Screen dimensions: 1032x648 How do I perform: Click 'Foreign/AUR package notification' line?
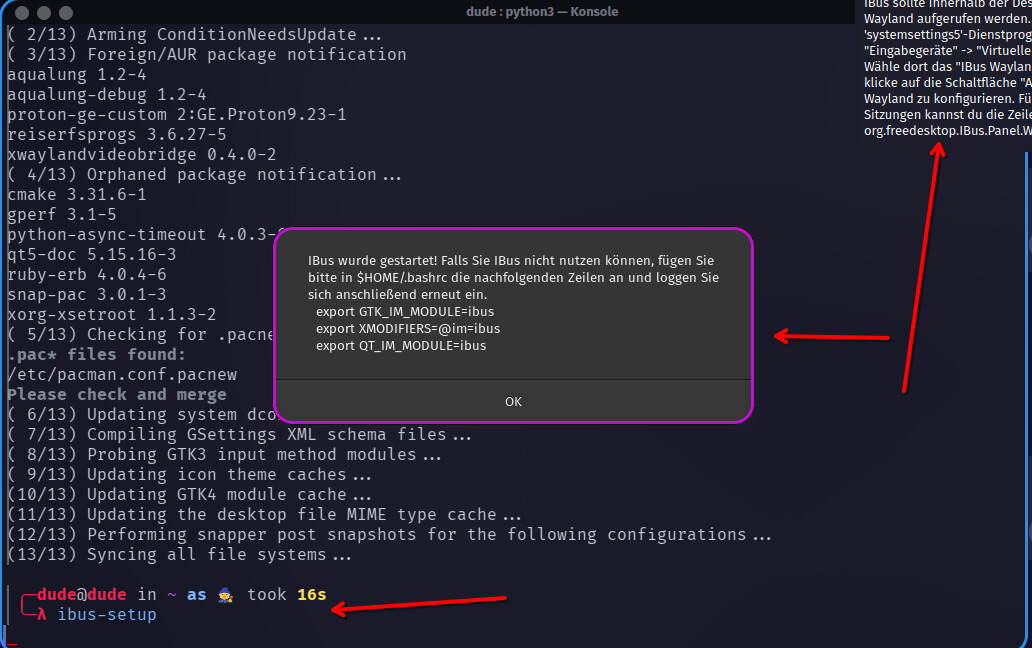point(207,55)
